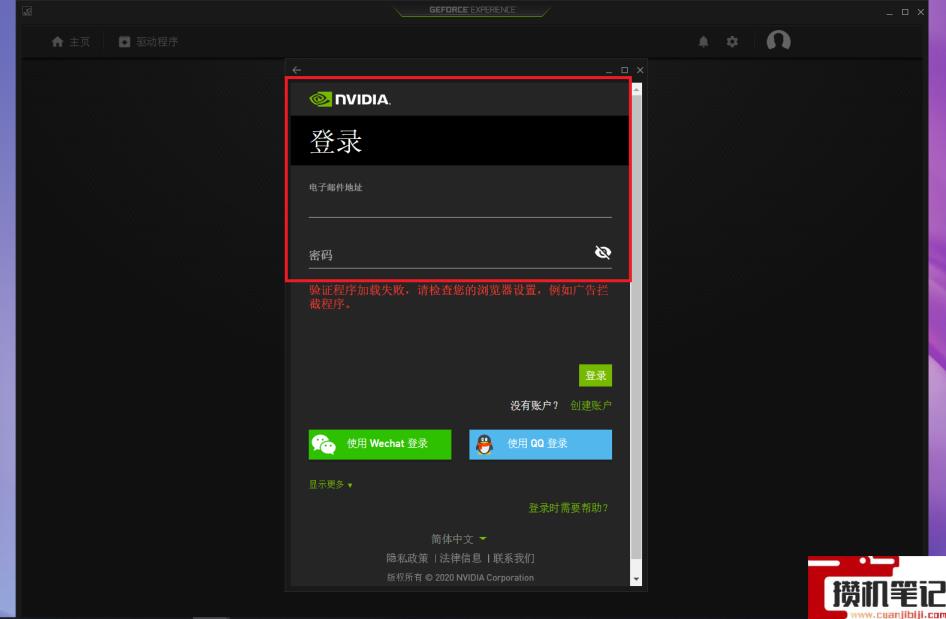
Task: Close the GeForce Experience main window
Action: point(921,12)
